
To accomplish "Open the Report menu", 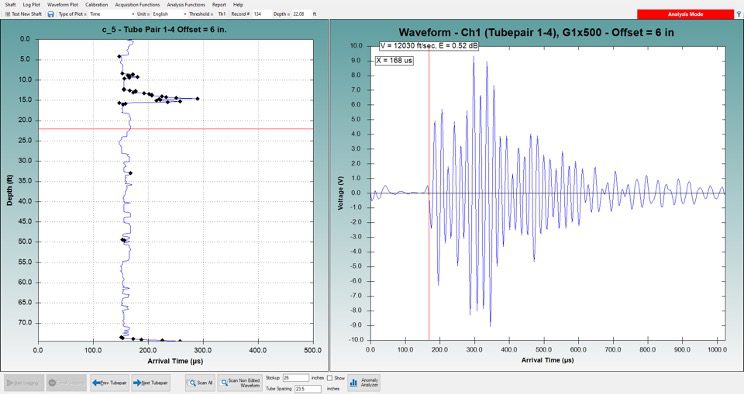I will point(219,4).
